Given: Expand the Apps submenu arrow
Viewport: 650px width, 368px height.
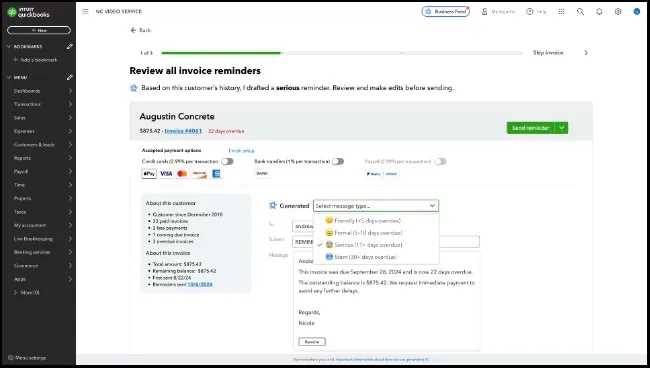Looking at the screenshot, I should coord(70,279).
